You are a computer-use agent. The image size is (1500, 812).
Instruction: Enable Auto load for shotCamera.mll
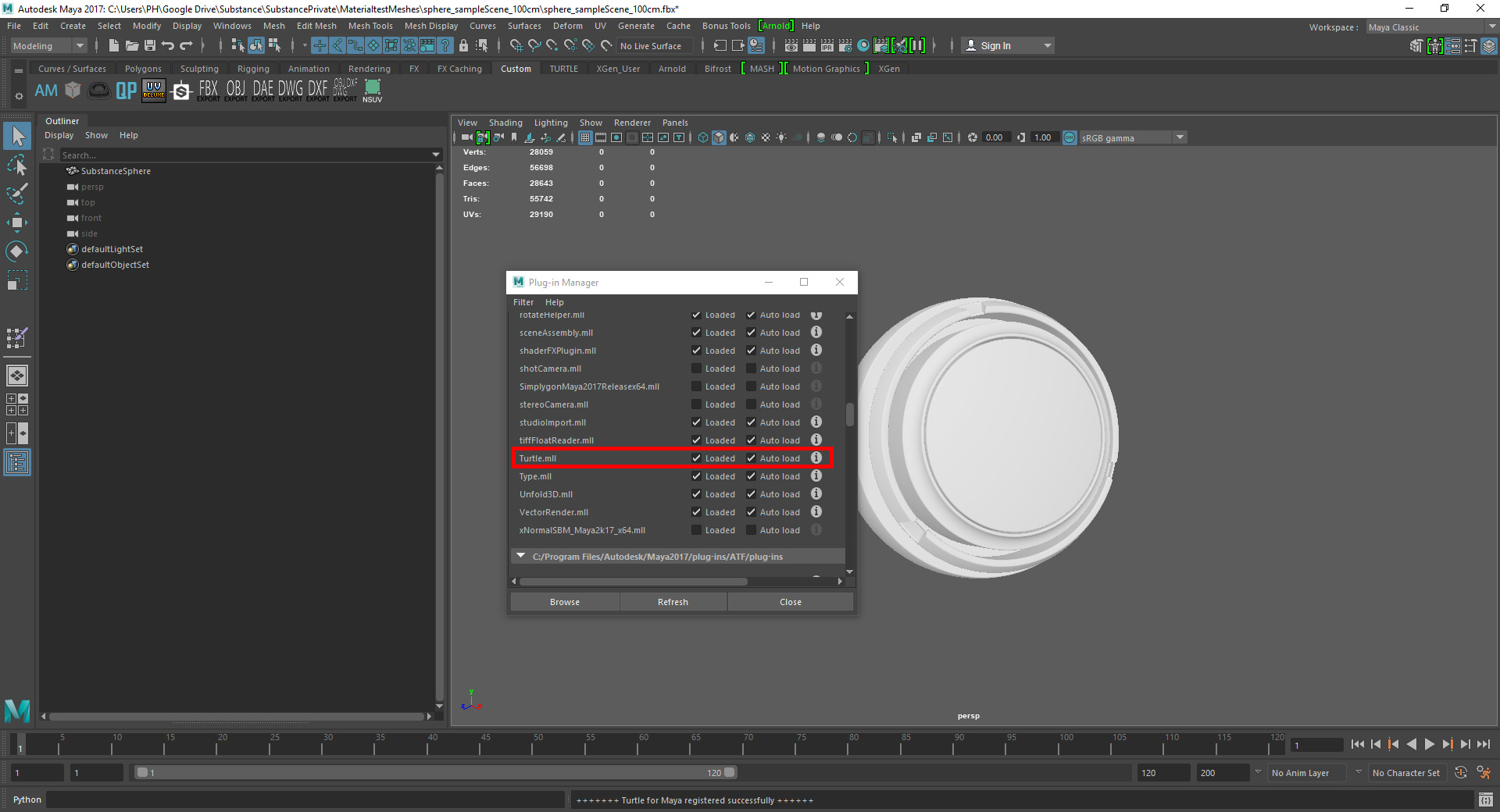click(x=751, y=369)
